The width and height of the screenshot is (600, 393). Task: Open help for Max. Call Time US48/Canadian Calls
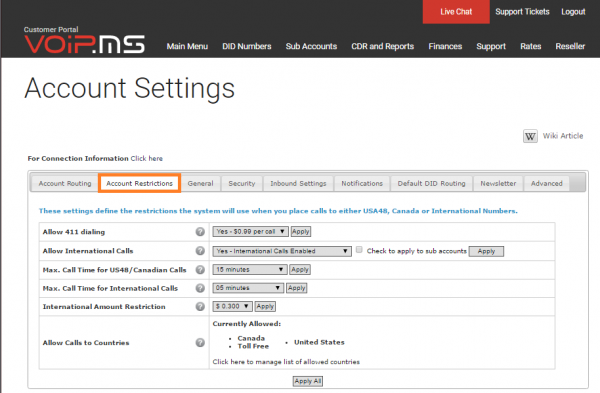[200, 269]
